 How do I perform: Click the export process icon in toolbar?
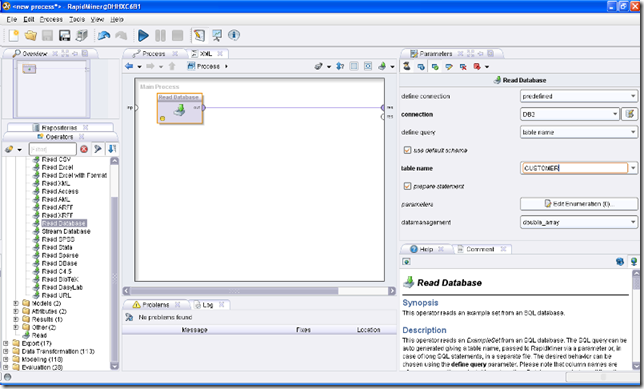[382, 66]
